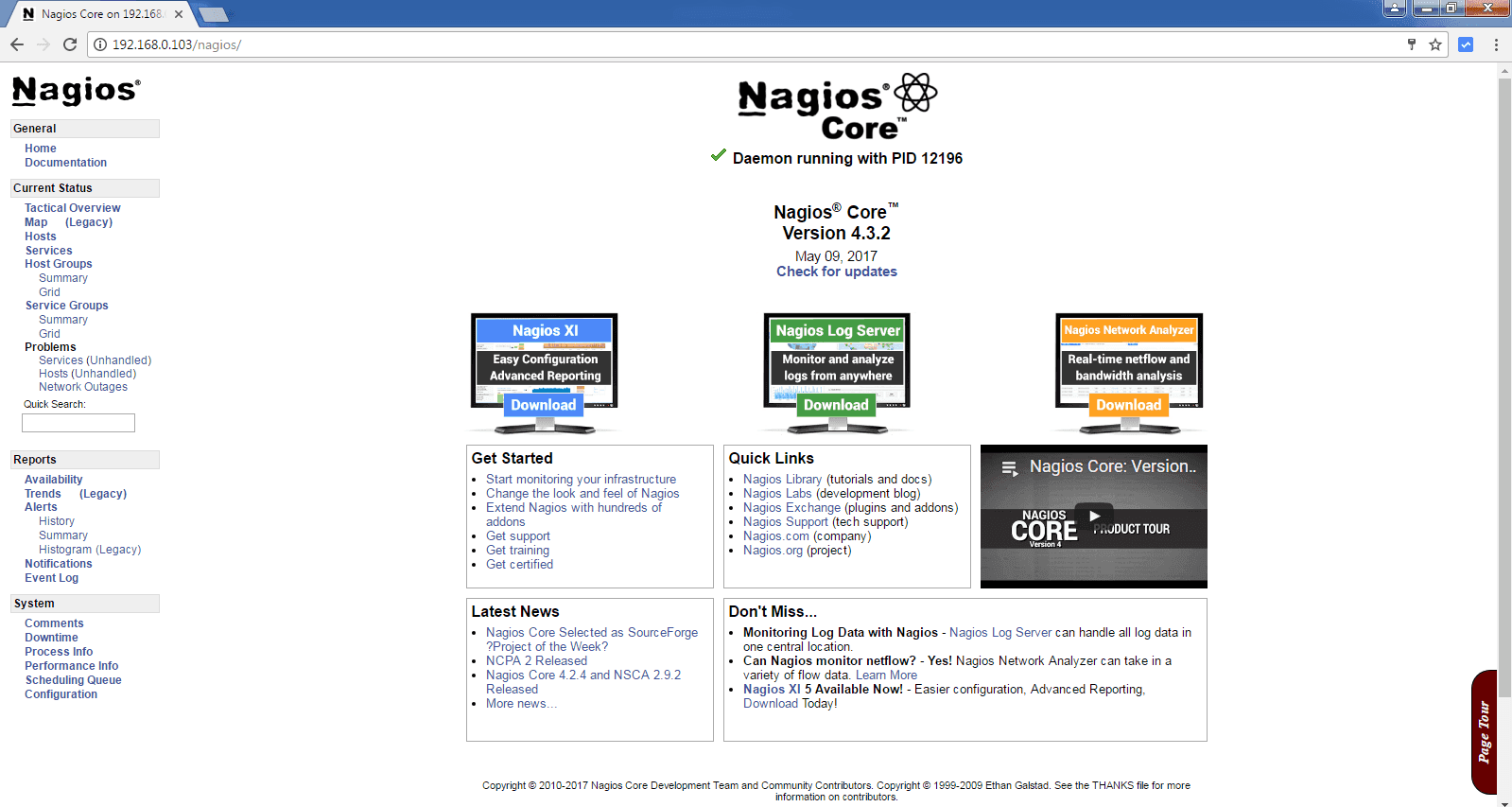Open Services (Unhandled) problems
The image size is (1512, 807).
tap(95, 360)
